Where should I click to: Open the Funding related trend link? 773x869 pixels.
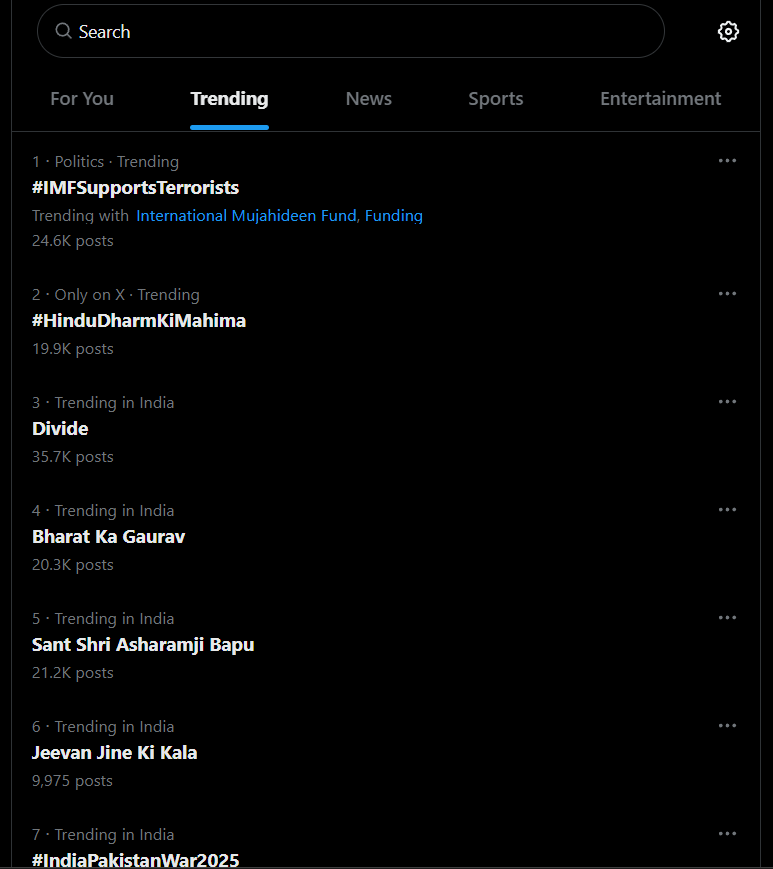click(393, 216)
